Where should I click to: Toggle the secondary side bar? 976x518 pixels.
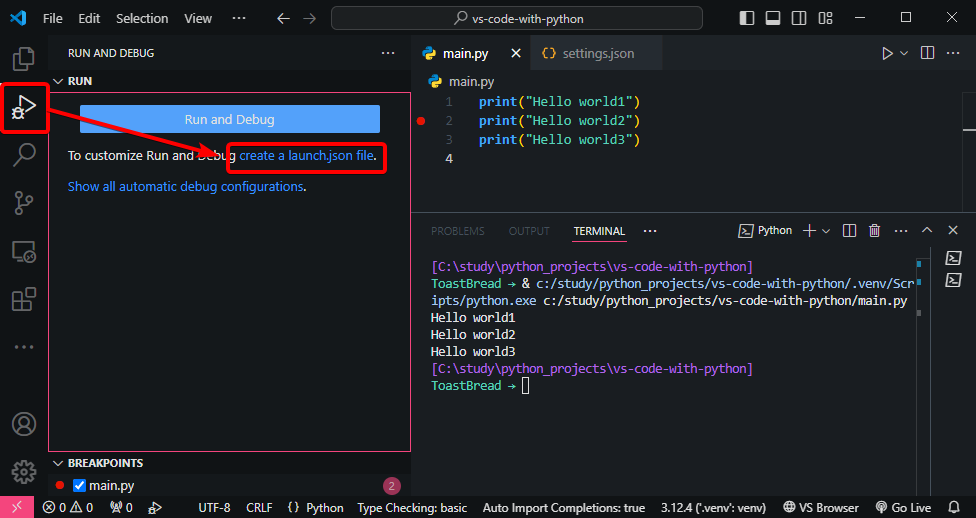click(799, 18)
